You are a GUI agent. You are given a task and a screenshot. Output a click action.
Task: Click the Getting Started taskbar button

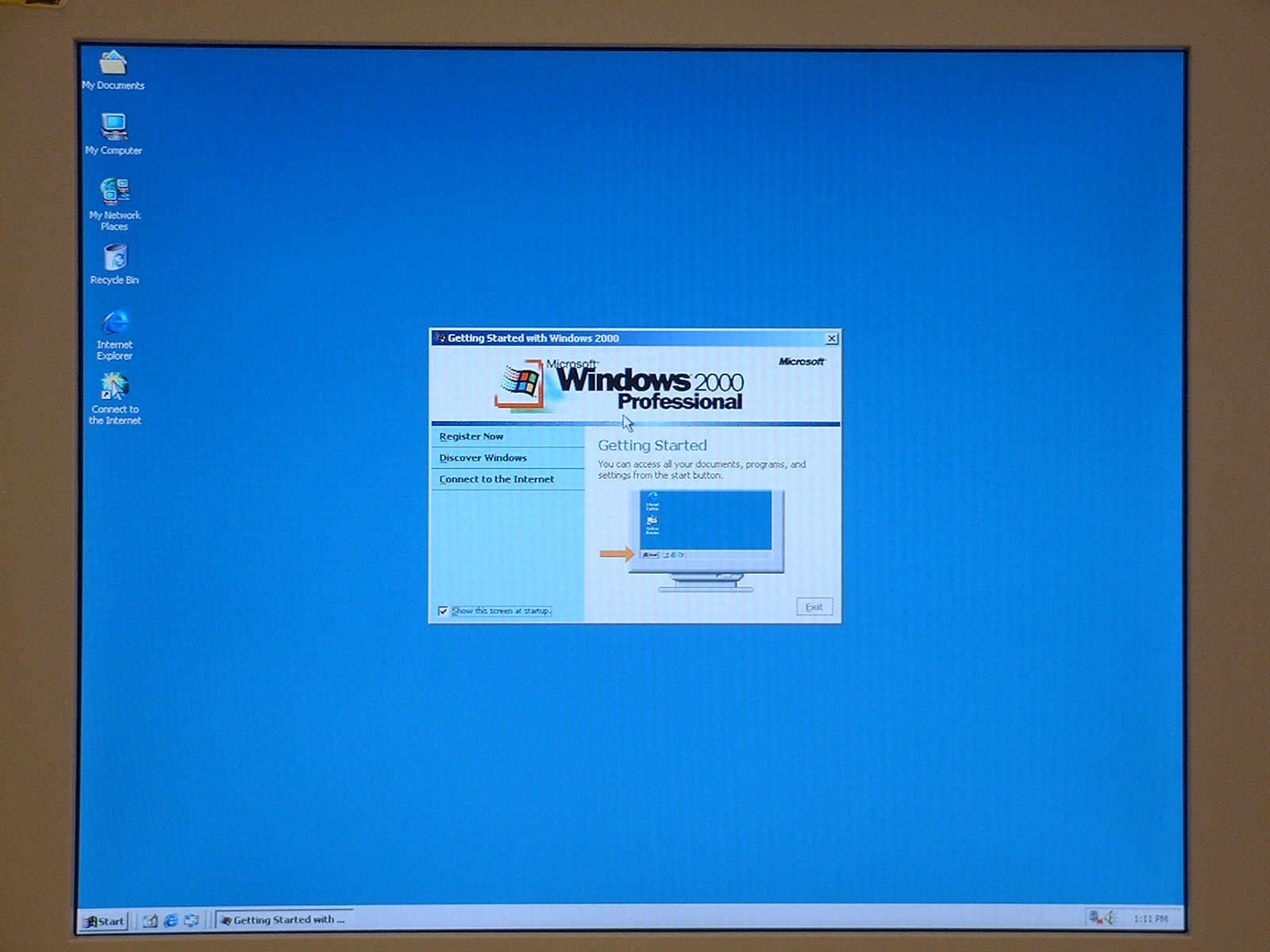pyautogui.click(x=284, y=920)
